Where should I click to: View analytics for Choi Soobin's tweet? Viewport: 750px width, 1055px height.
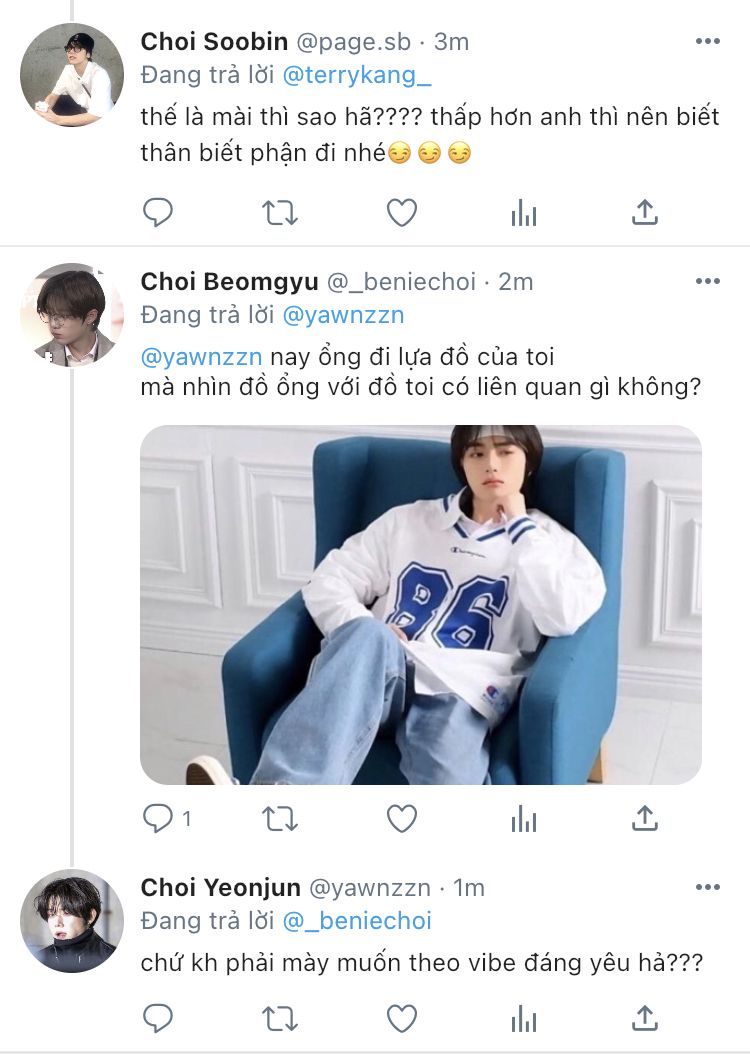[x=523, y=212]
